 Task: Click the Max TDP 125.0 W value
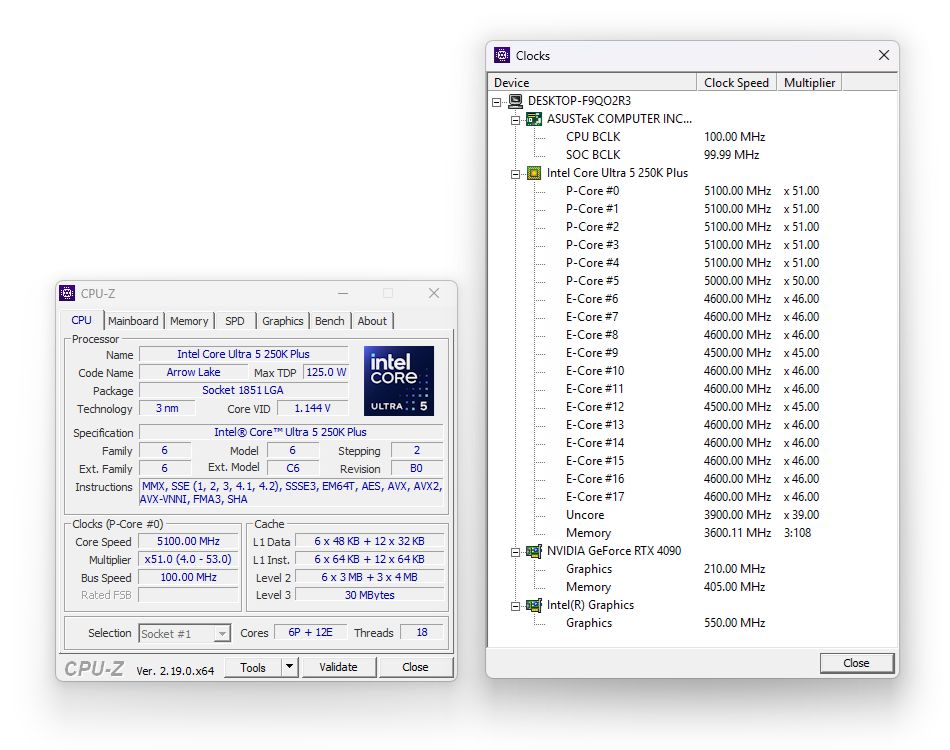click(326, 372)
